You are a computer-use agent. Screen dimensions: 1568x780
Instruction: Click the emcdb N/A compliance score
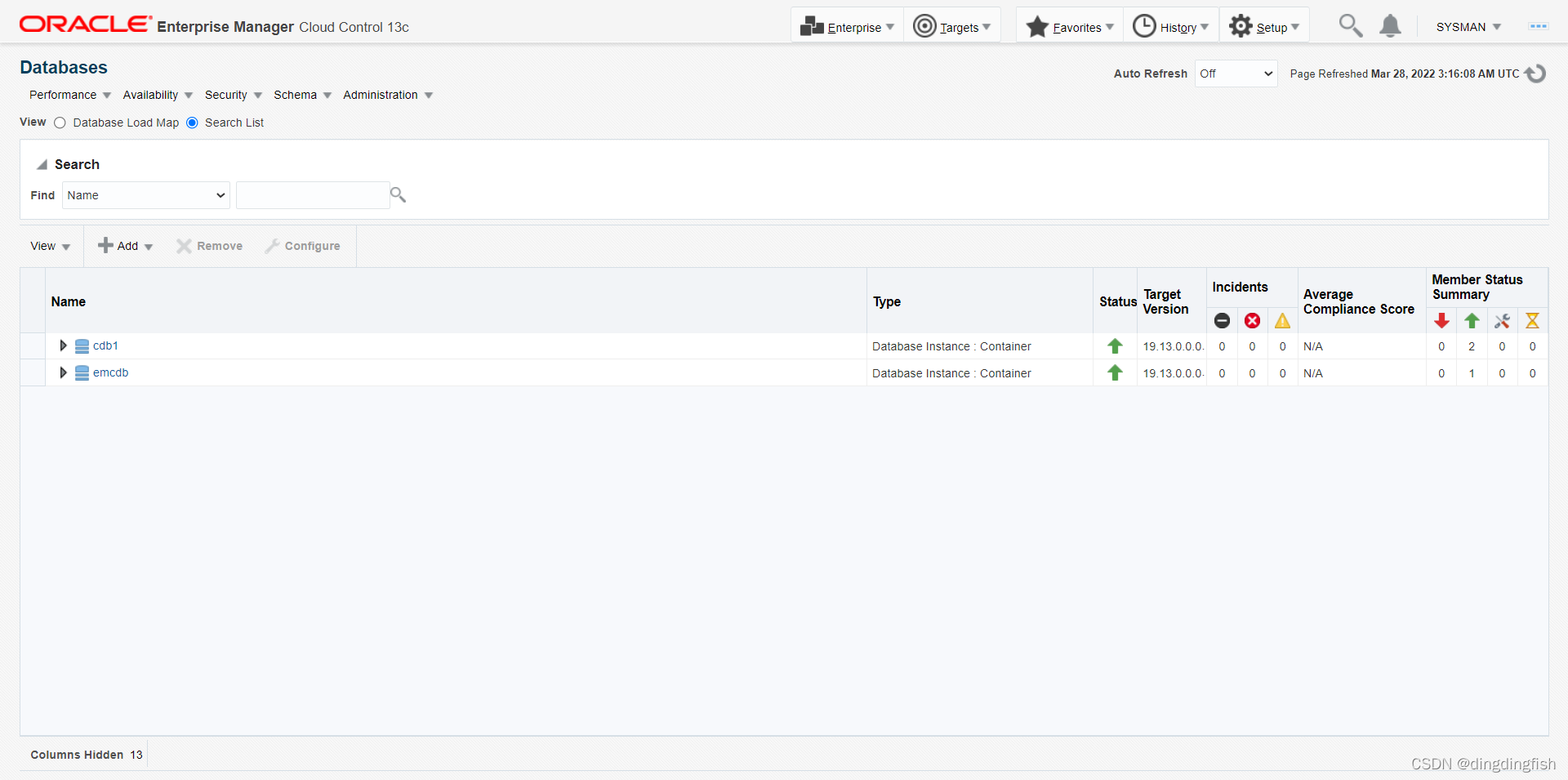pyautogui.click(x=1313, y=373)
